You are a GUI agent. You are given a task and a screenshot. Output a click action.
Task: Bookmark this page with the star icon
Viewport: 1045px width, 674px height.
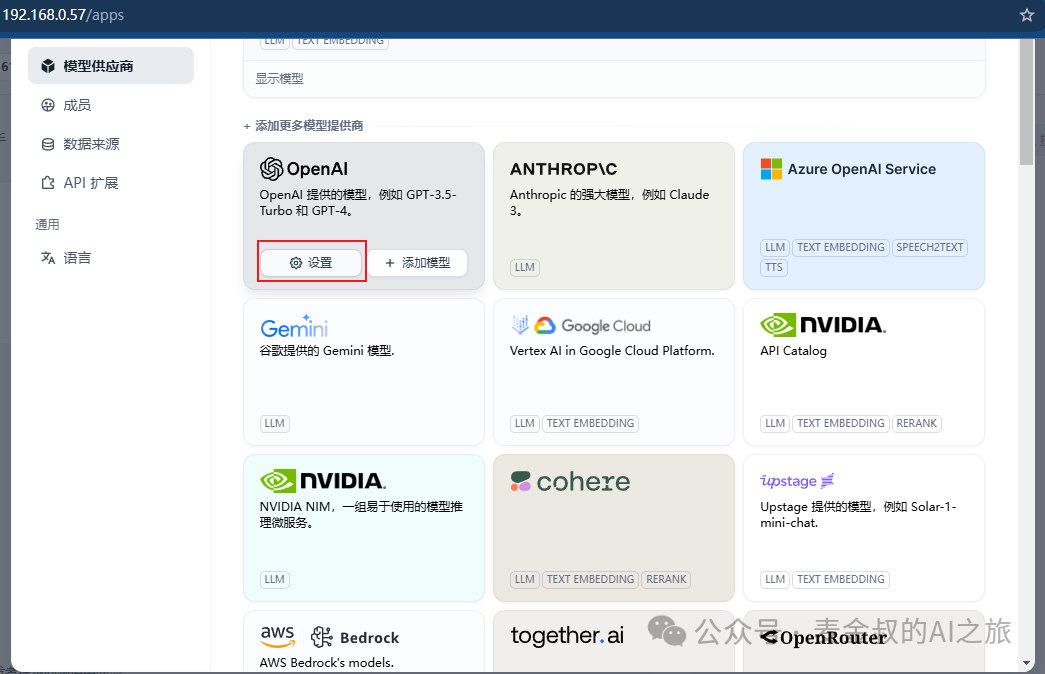[1026, 15]
